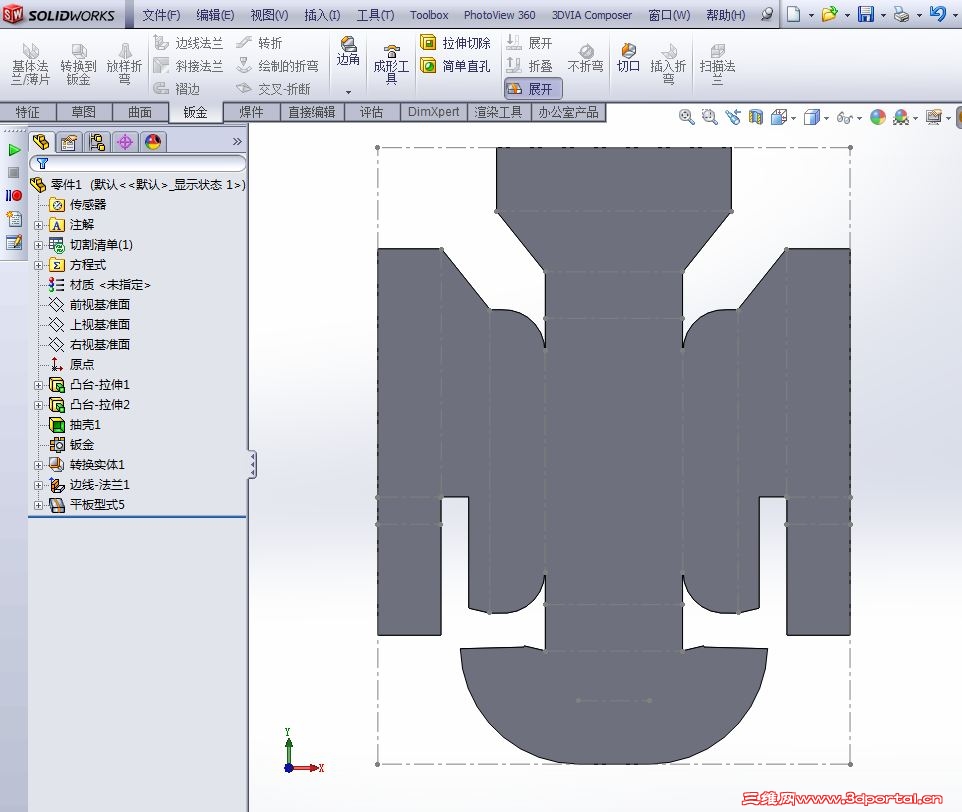The width and height of the screenshot is (962, 812).
Task: Click the Edit Appearance color ball
Action: 878,117
